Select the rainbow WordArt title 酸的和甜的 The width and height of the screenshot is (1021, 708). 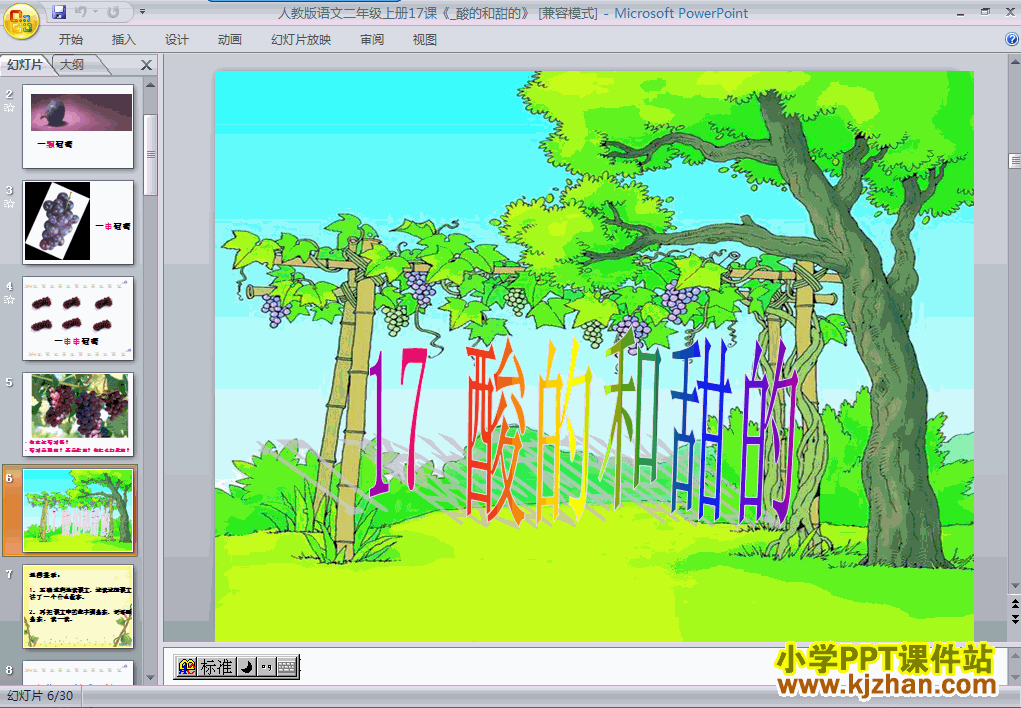[x=585, y=431]
